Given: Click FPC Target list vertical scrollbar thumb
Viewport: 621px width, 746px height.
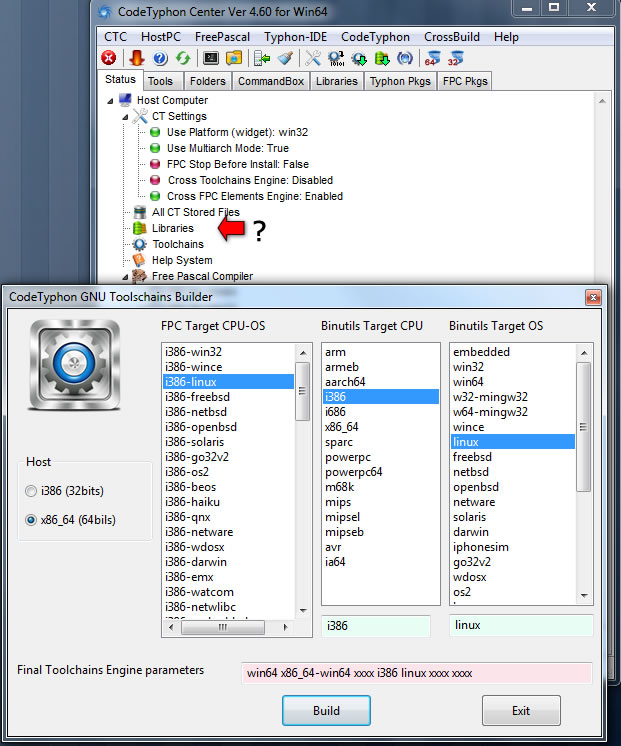Looking at the screenshot, I should pyautogui.click(x=303, y=391).
